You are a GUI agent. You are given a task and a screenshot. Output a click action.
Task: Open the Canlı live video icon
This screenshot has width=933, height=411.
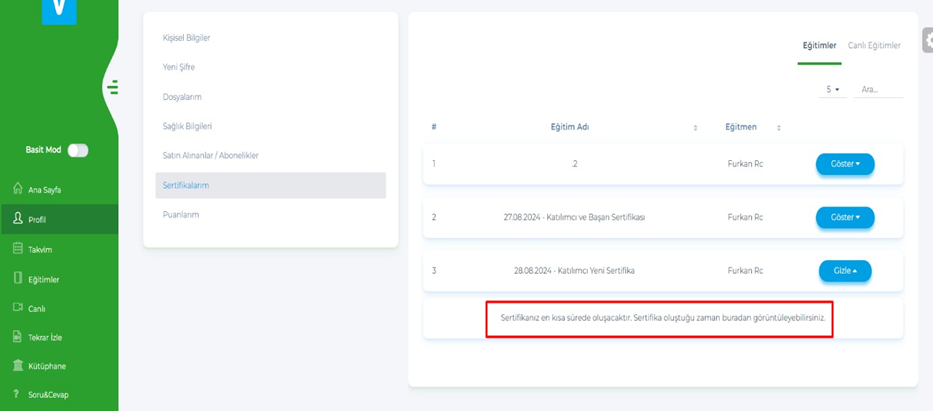(x=18, y=308)
